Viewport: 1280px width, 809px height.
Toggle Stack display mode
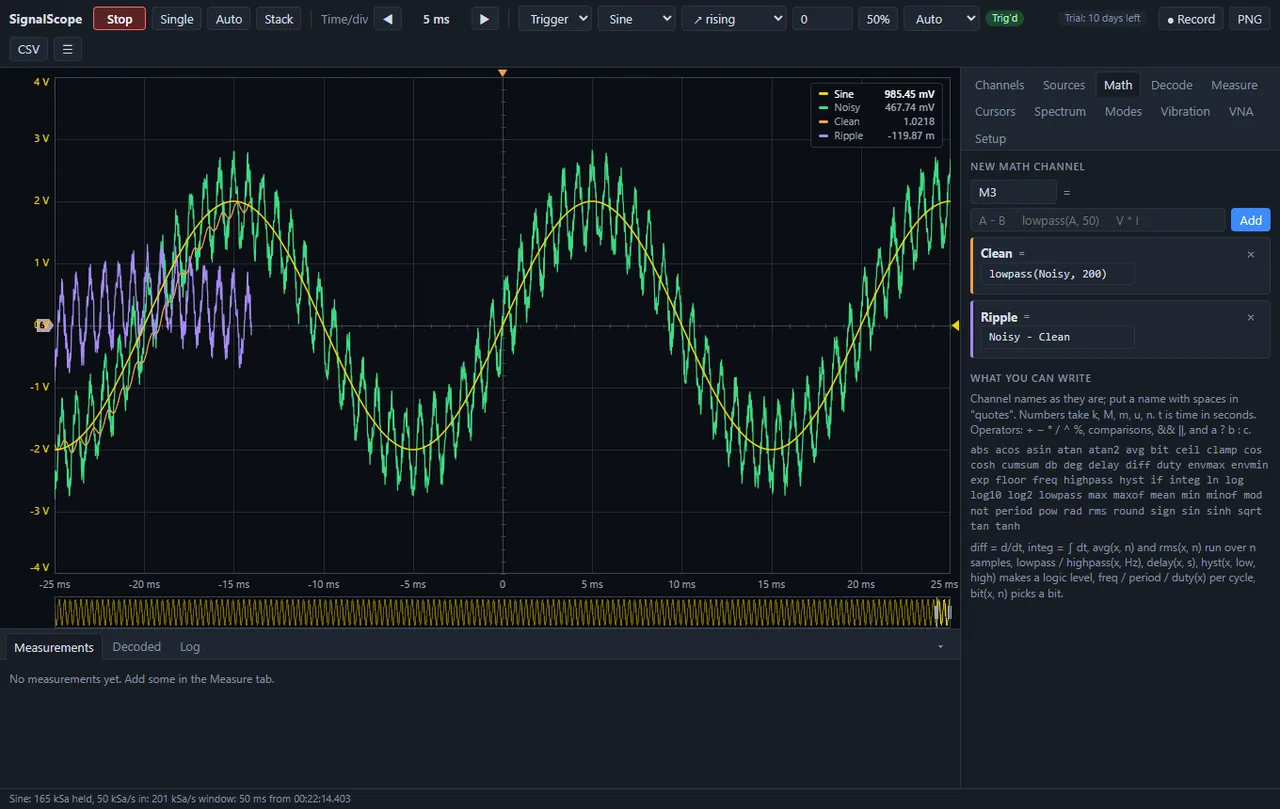point(279,19)
